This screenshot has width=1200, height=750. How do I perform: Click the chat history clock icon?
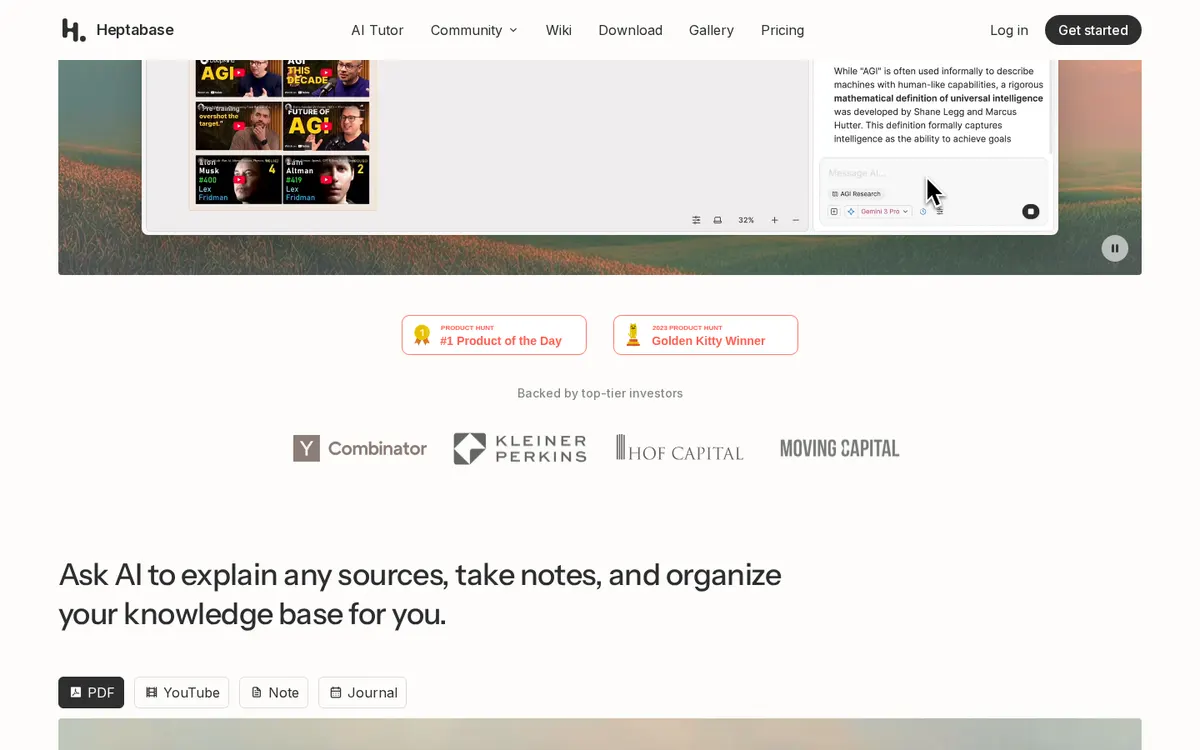[923, 211]
